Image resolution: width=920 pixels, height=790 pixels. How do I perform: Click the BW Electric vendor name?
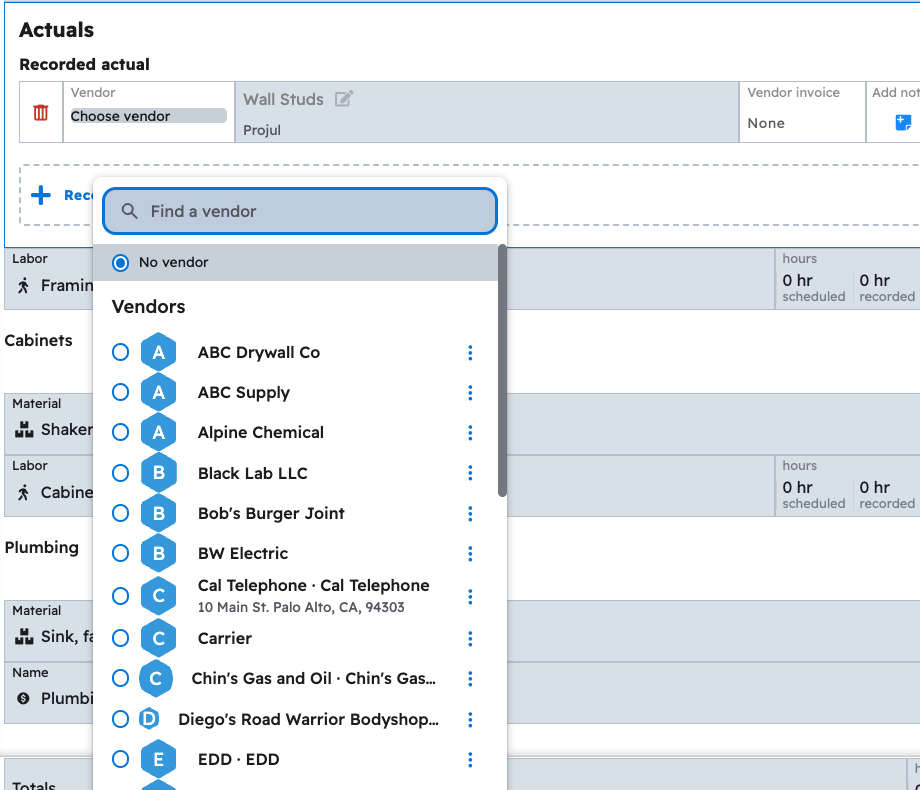(243, 553)
